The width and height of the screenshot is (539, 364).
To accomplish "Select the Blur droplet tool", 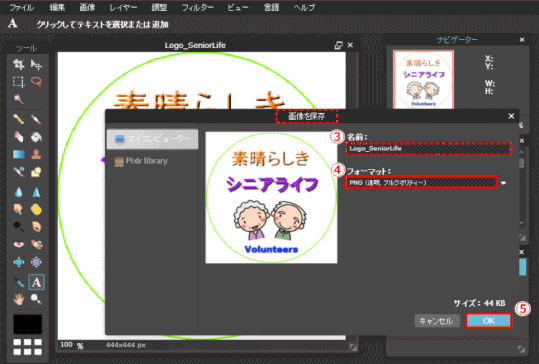I will 19,192.
